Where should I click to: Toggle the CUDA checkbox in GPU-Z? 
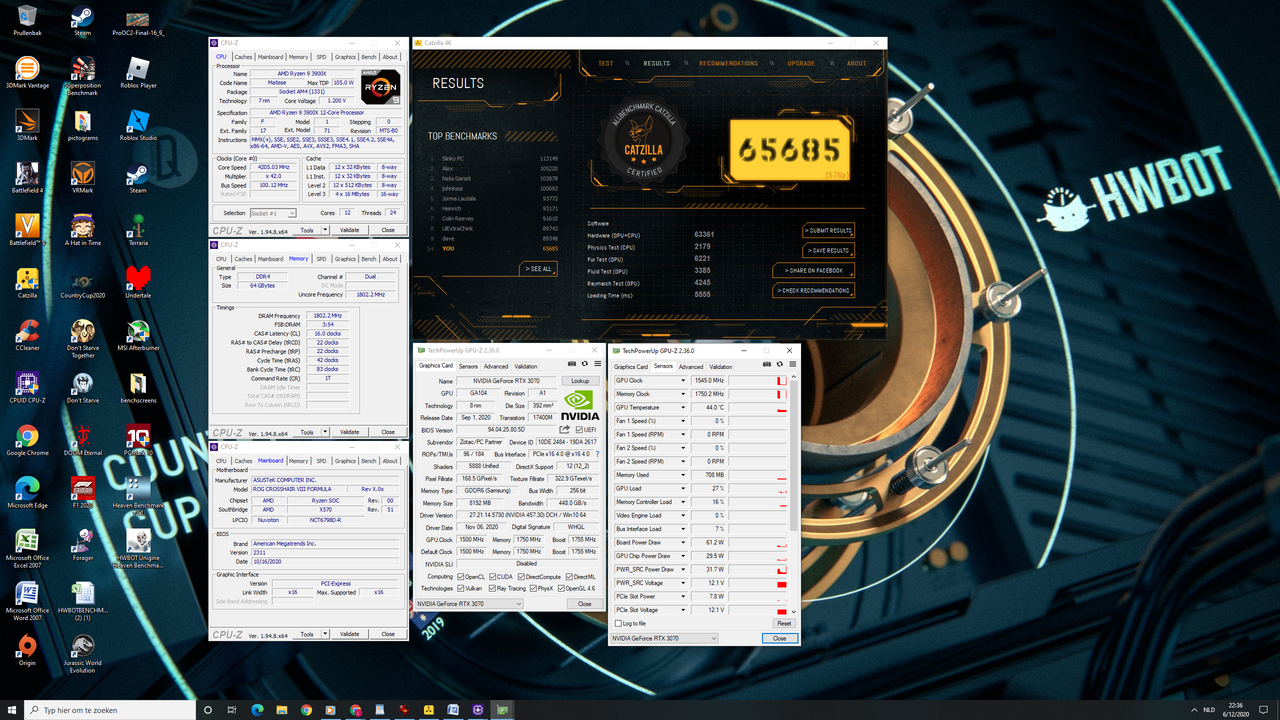pyautogui.click(x=492, y=577)
